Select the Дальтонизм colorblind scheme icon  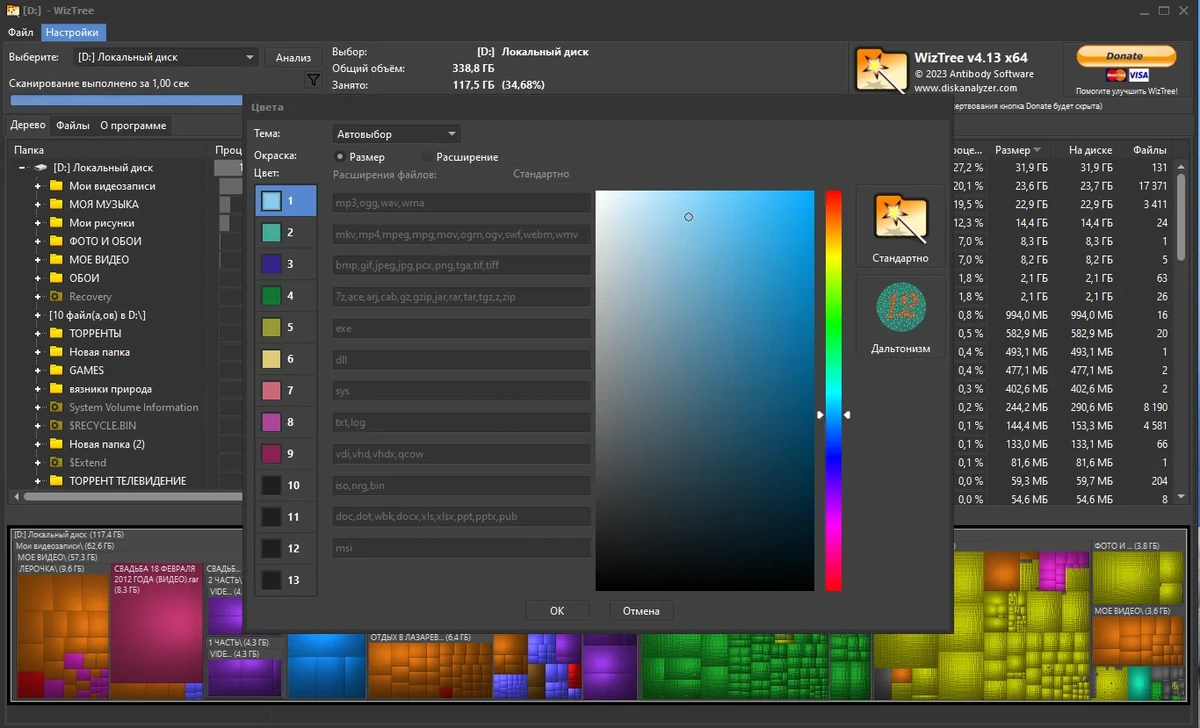pyautogui.click(x=900, y=308)
